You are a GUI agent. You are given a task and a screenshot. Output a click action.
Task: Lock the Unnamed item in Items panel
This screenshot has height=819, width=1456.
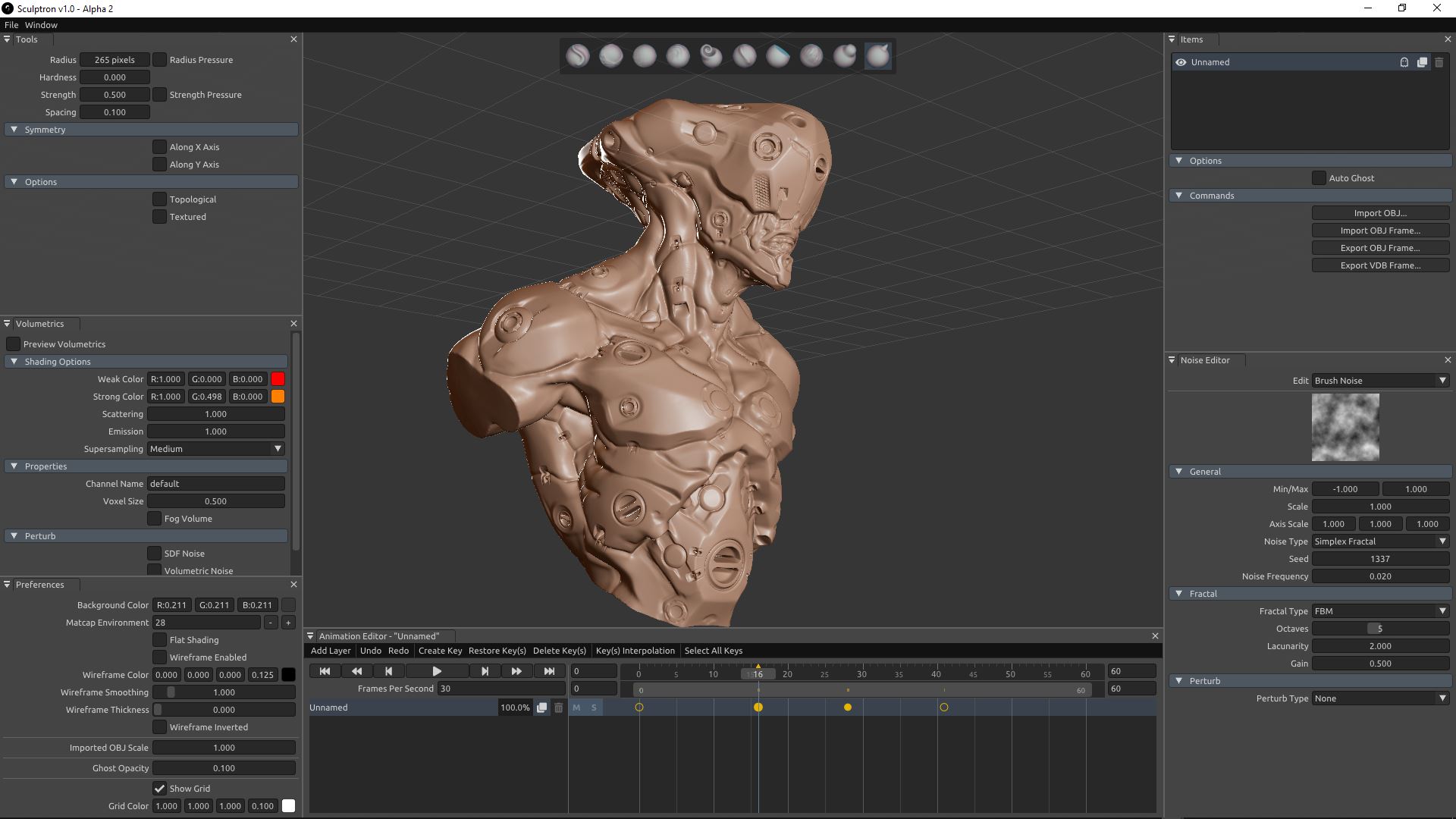1404,62
